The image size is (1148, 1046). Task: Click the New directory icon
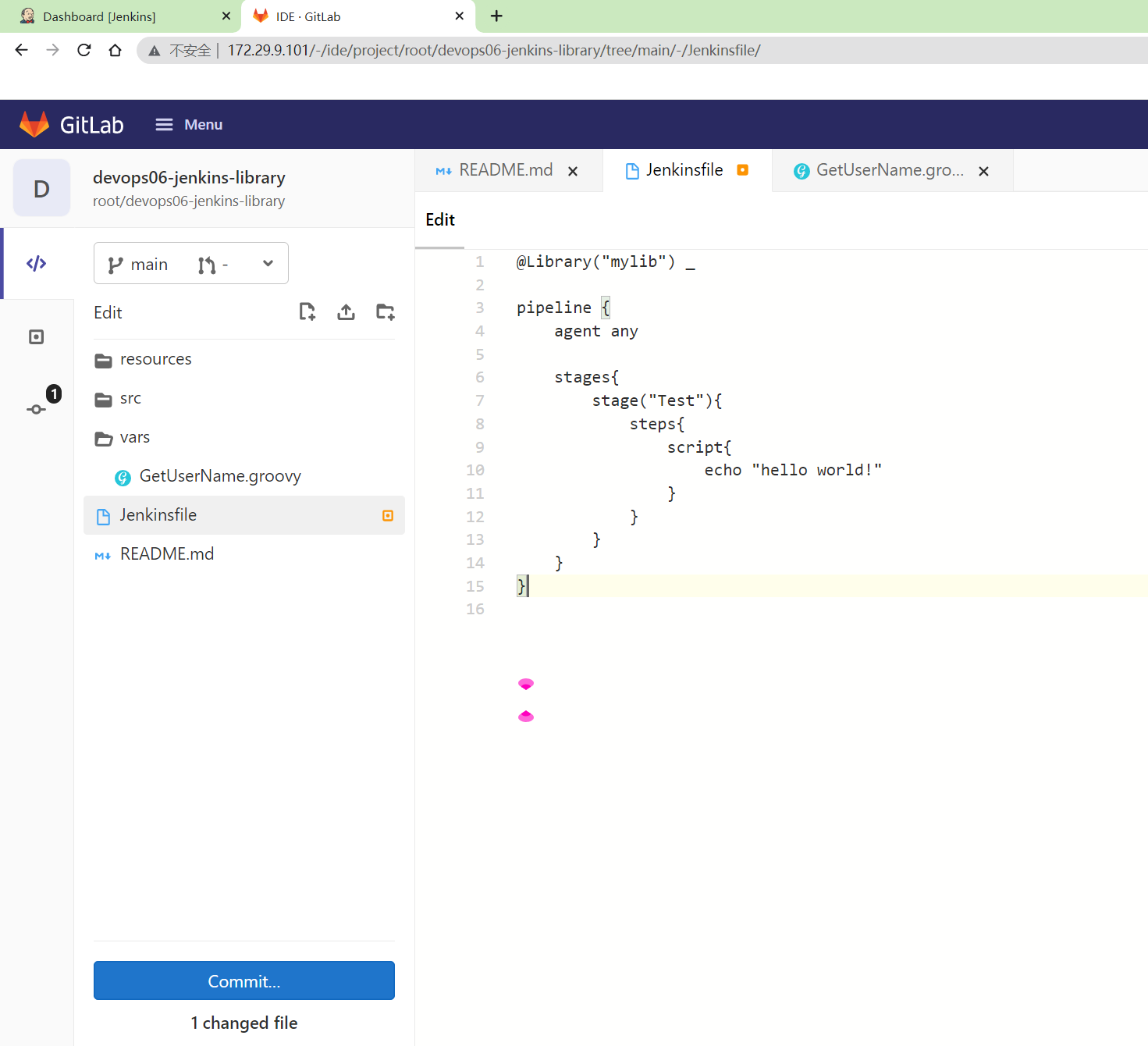click(x=386, y=312)
